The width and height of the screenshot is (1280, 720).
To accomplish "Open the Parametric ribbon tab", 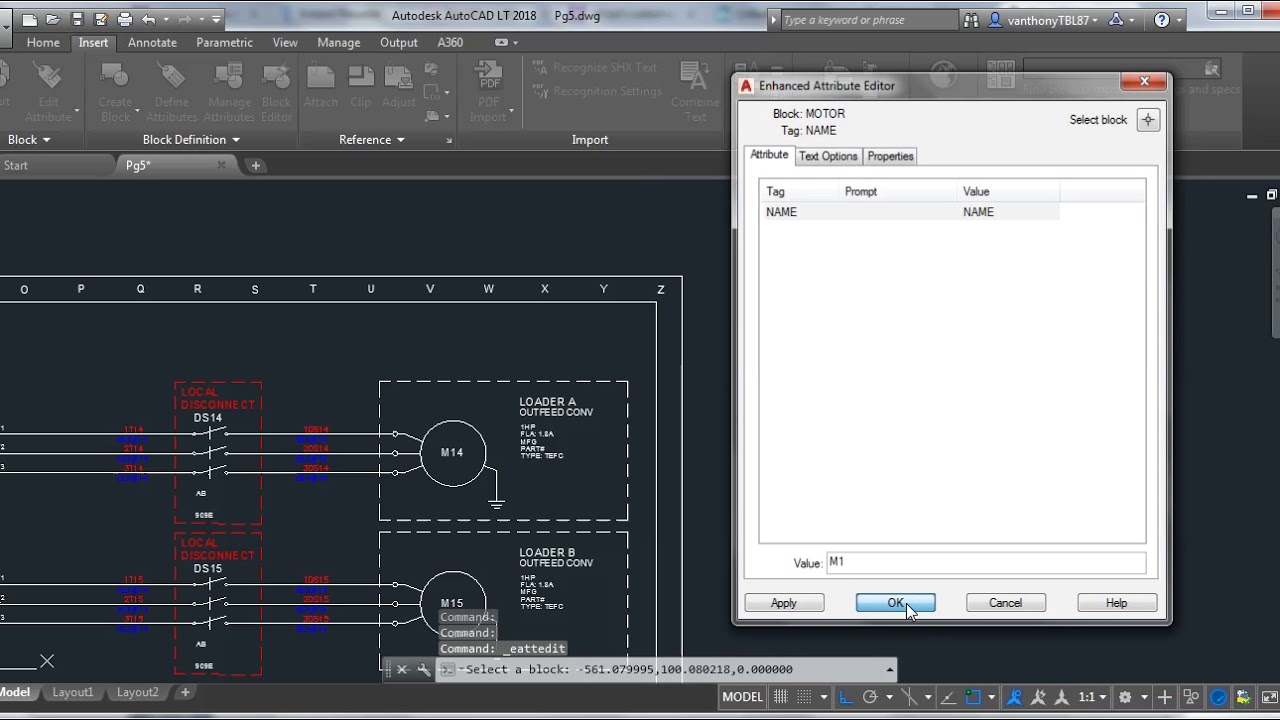I will click(224, 42).
